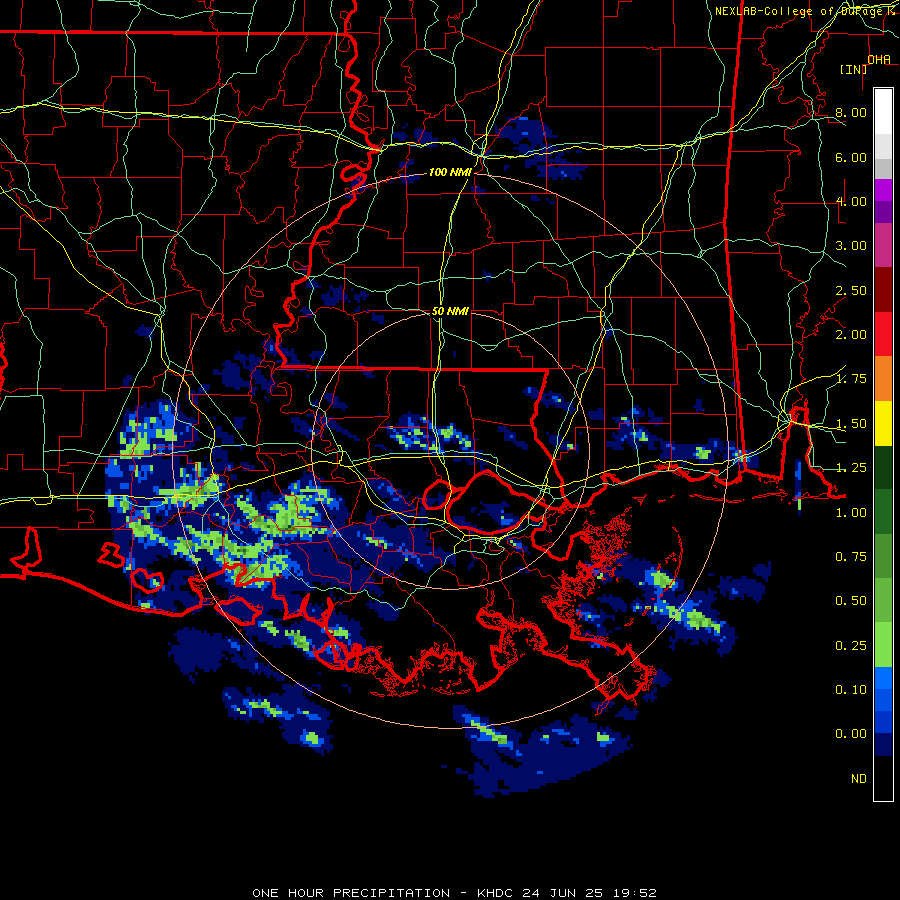Click the 0.75 legend value

(851, 557)
